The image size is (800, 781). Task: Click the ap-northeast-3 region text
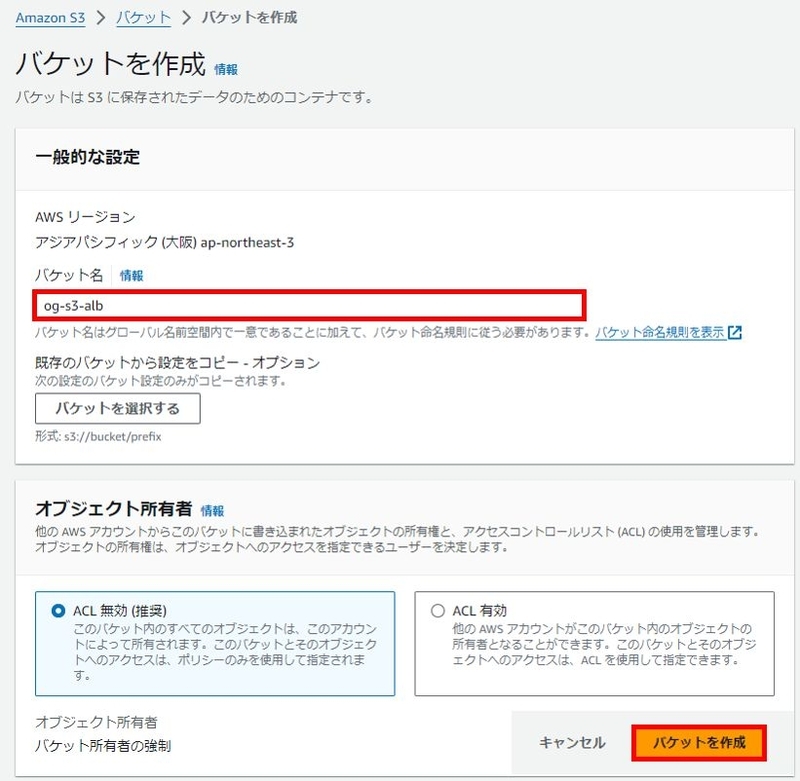pos(247,242)
